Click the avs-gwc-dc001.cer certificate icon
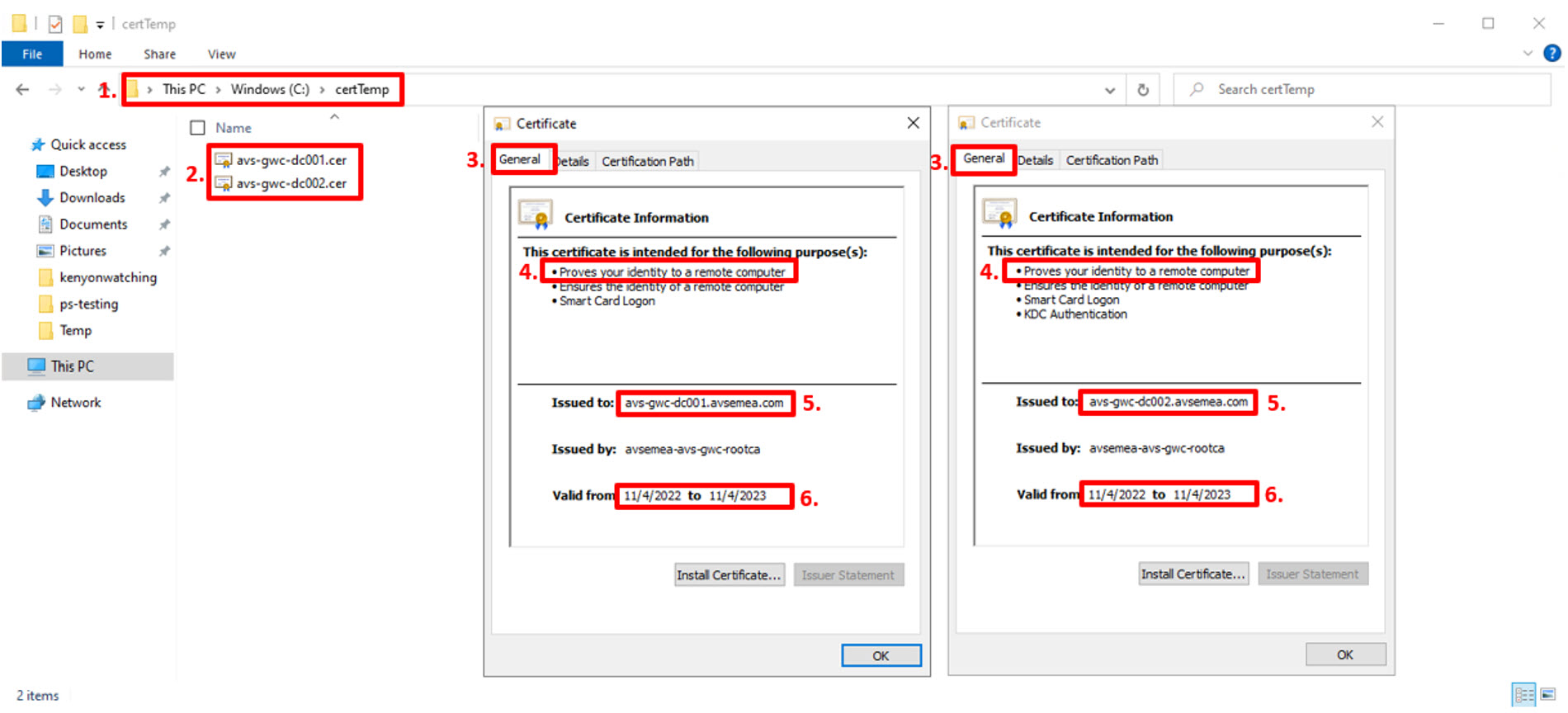The image size is (1568, 713). coord(224,160)
